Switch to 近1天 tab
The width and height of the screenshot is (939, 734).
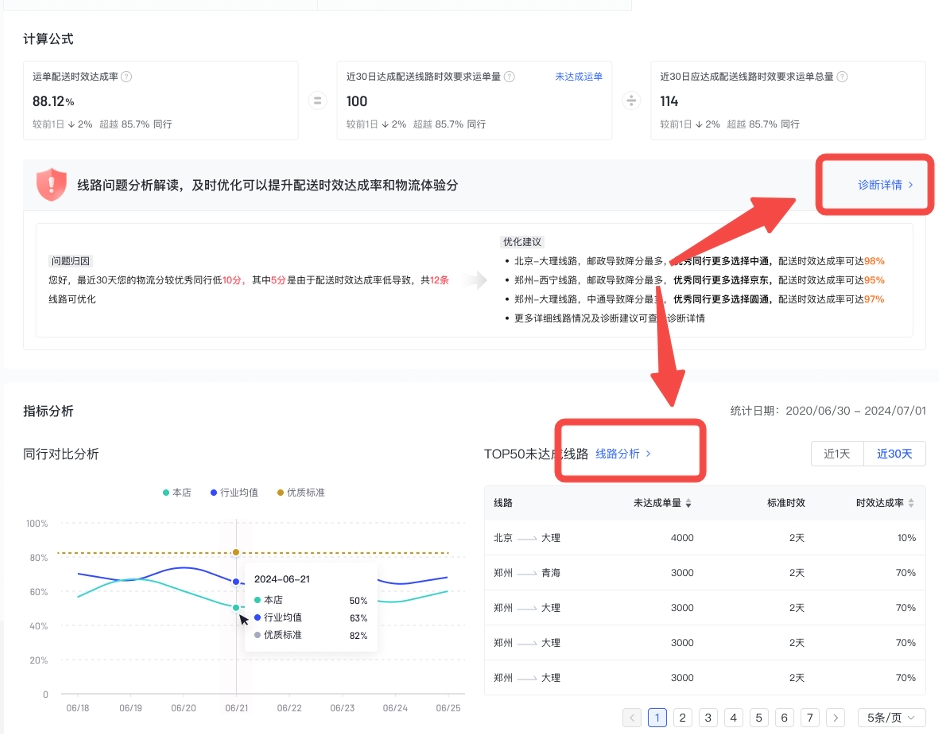click(x=837, y=454)
